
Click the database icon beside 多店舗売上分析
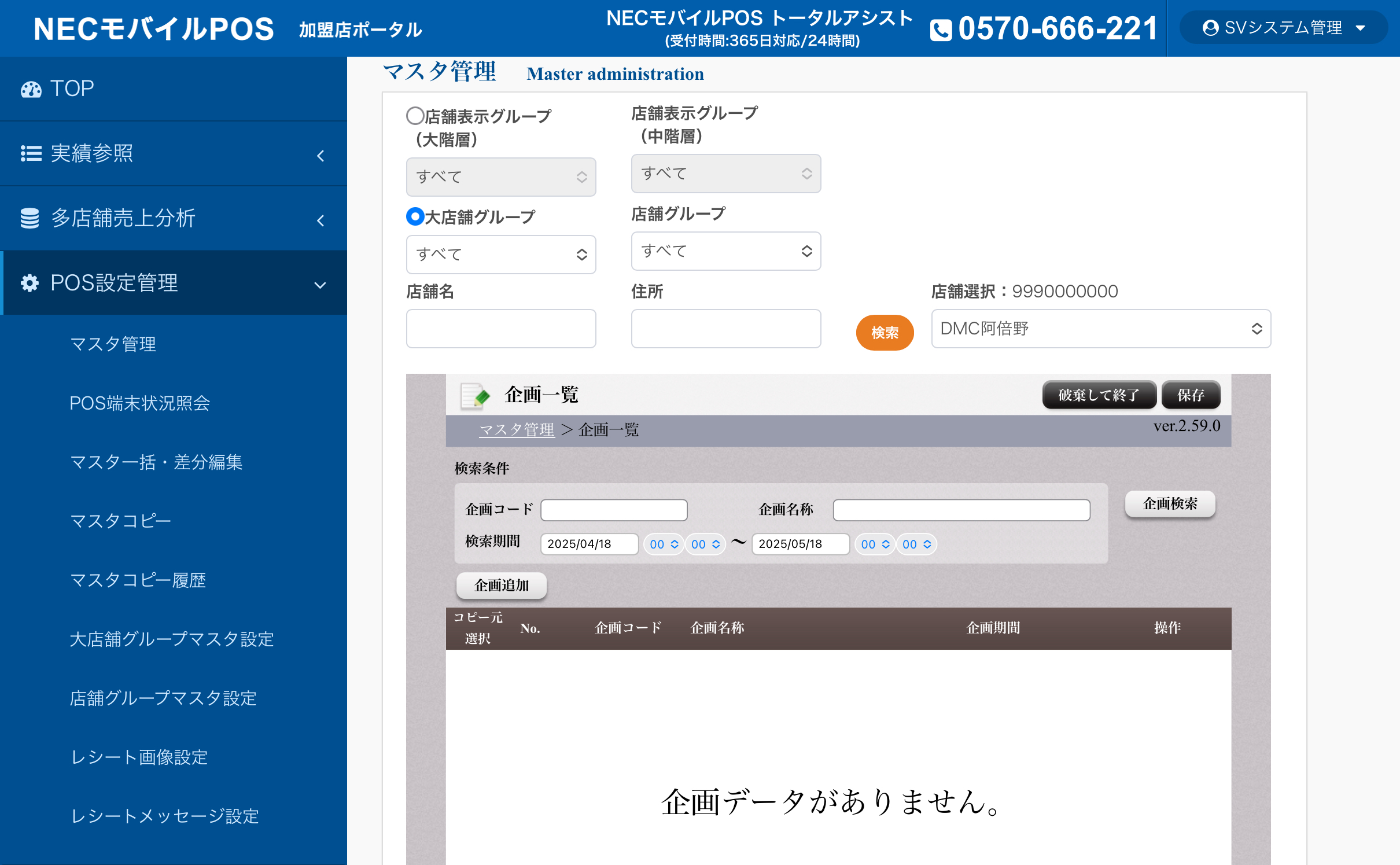point(30,218)
